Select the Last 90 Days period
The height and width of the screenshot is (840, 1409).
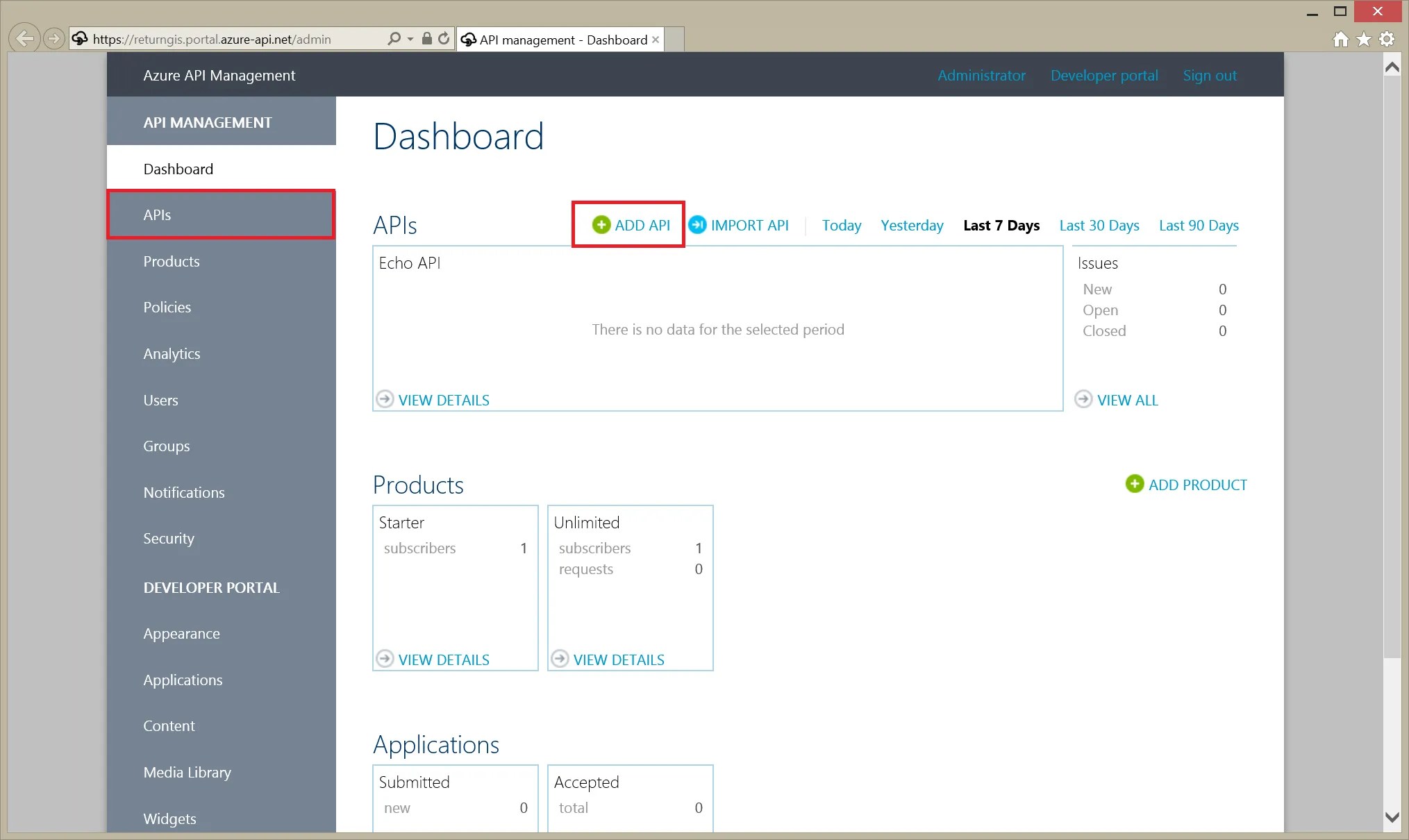coord(1199,225)
